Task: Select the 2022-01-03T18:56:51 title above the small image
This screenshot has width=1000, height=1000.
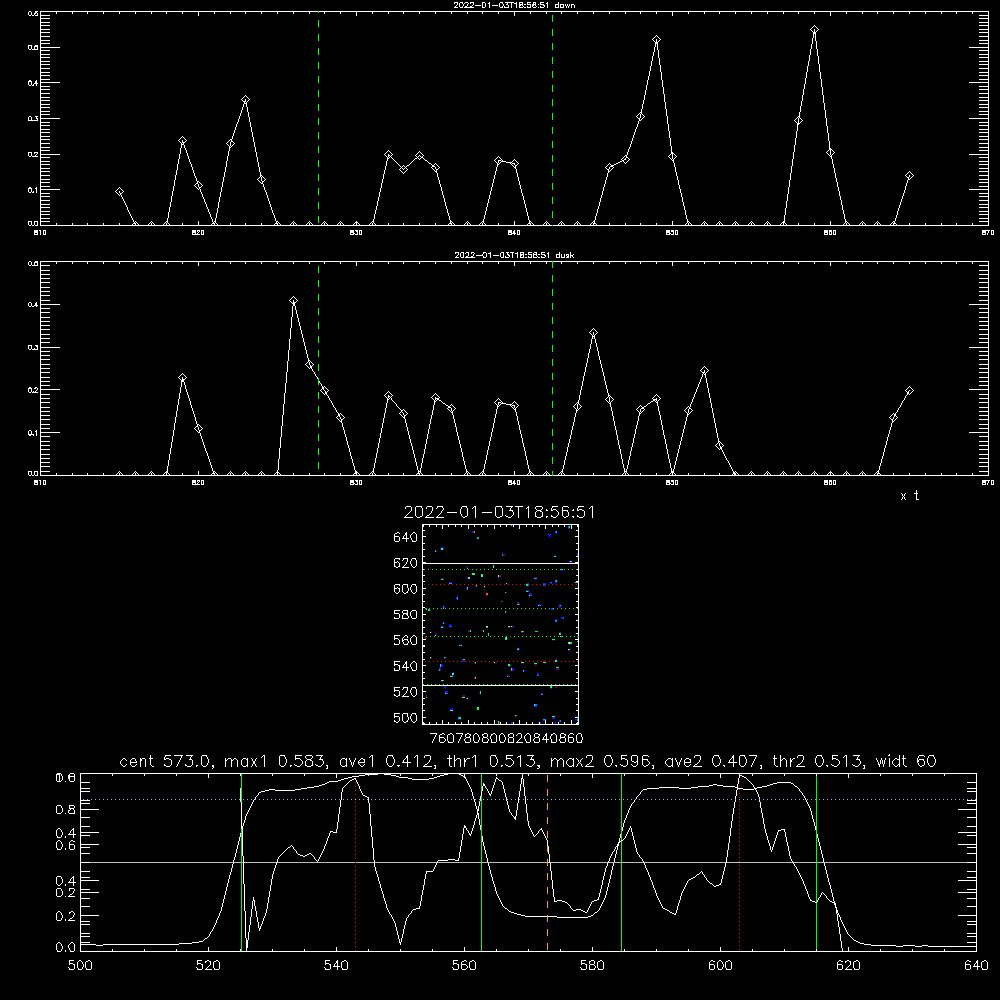Action: [x=499, y=512]
